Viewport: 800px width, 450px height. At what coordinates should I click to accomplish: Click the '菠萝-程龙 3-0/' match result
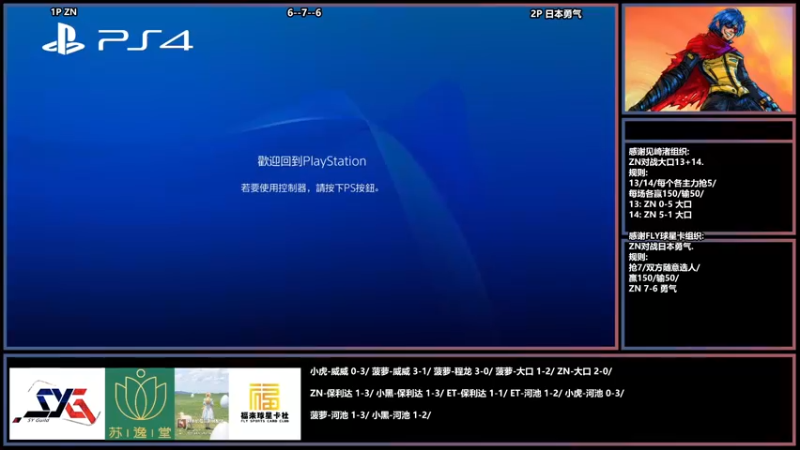point(463,371)
